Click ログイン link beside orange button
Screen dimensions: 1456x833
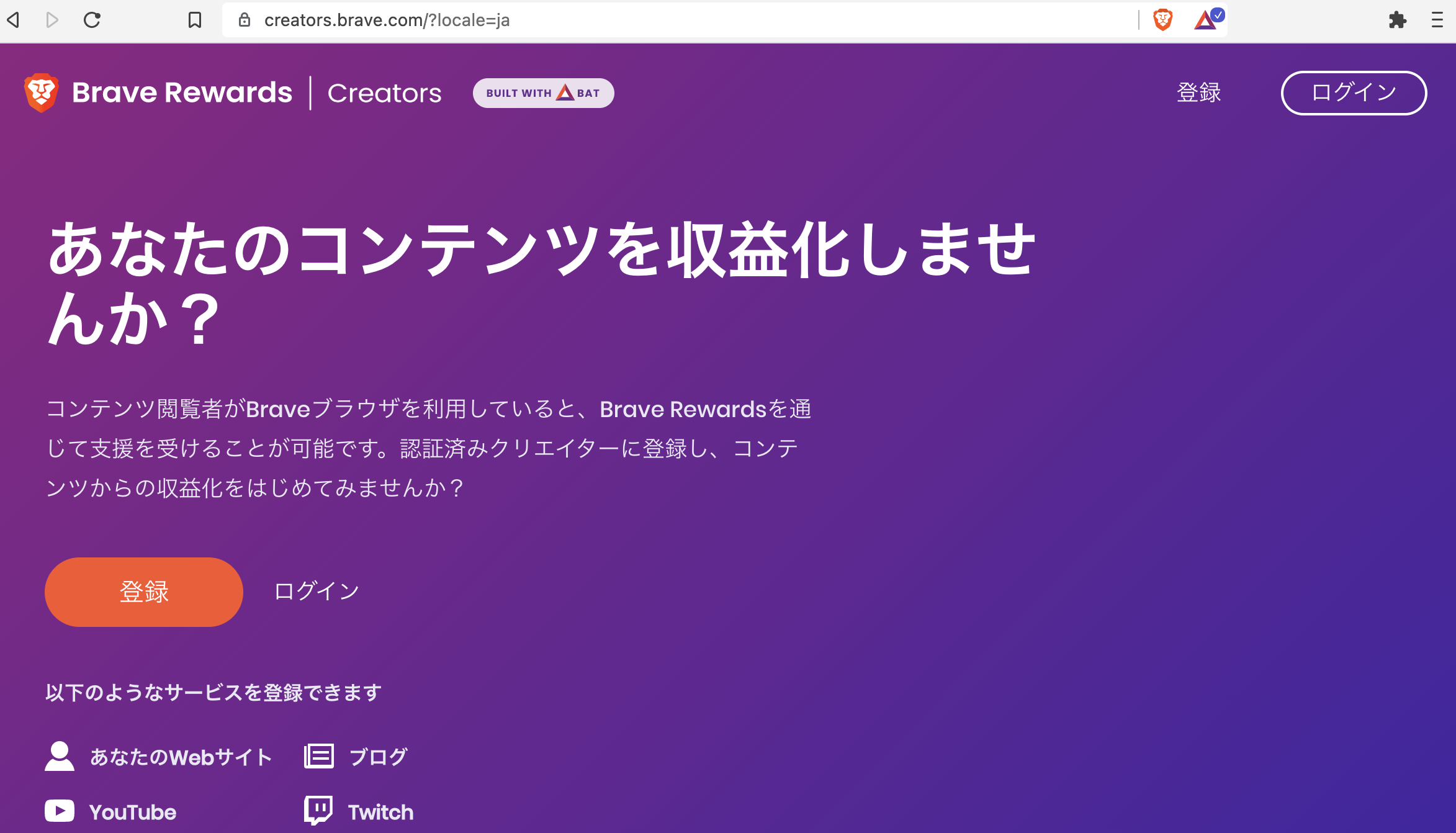point(317,591)
